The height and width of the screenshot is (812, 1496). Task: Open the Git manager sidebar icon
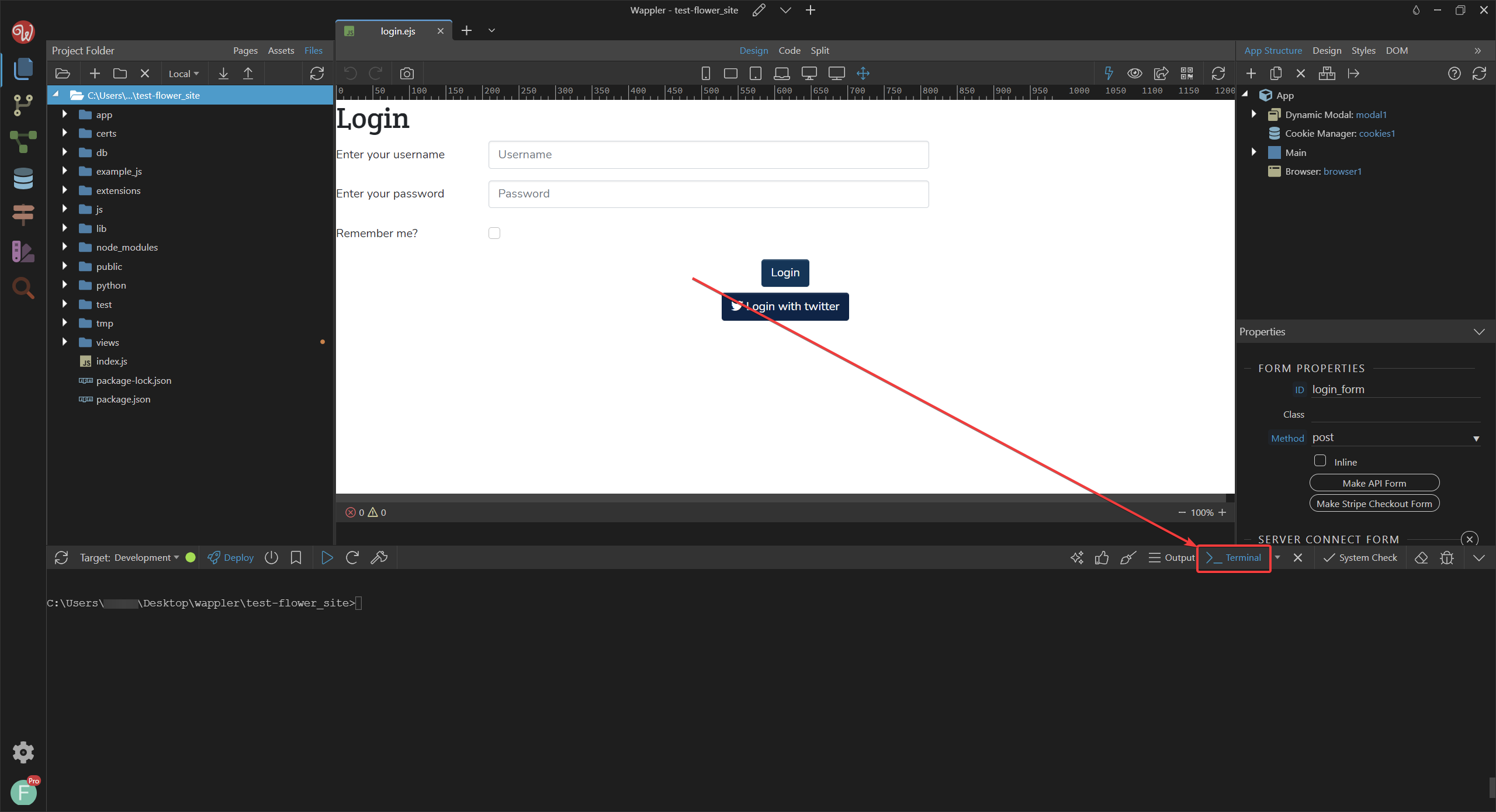click(x=23, y=105)
